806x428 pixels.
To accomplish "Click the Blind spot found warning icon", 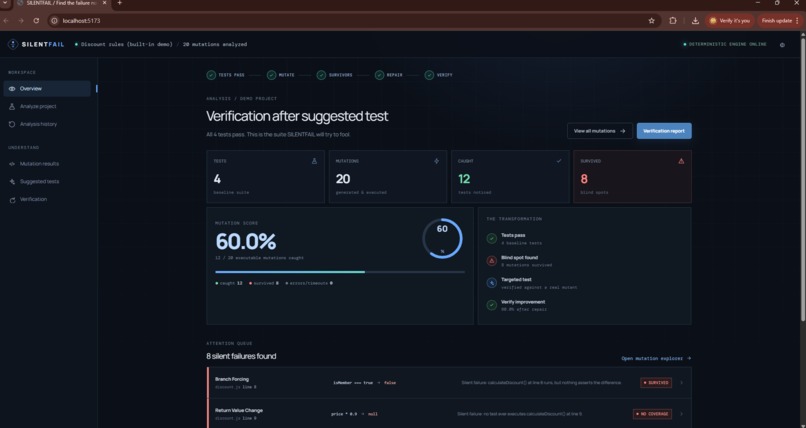I will click(x=491, y=261).
